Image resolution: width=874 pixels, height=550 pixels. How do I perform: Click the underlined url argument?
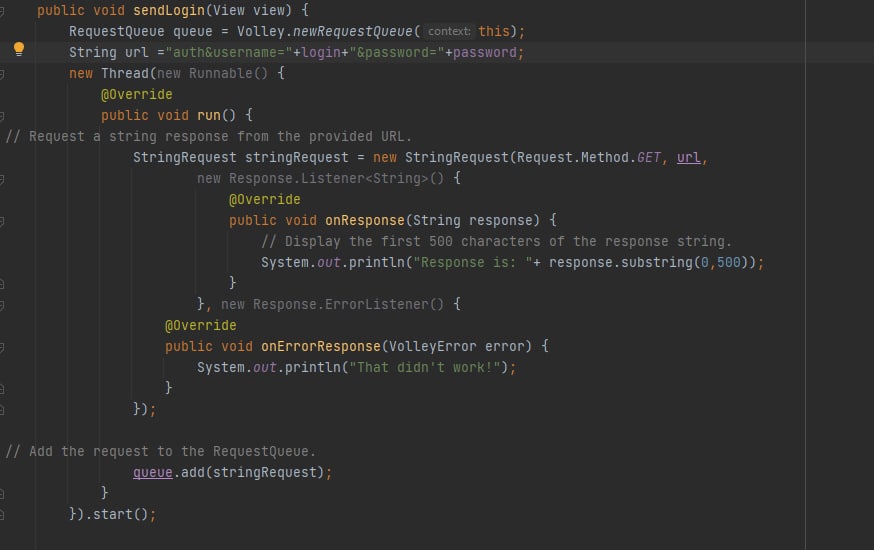point(688,158)
